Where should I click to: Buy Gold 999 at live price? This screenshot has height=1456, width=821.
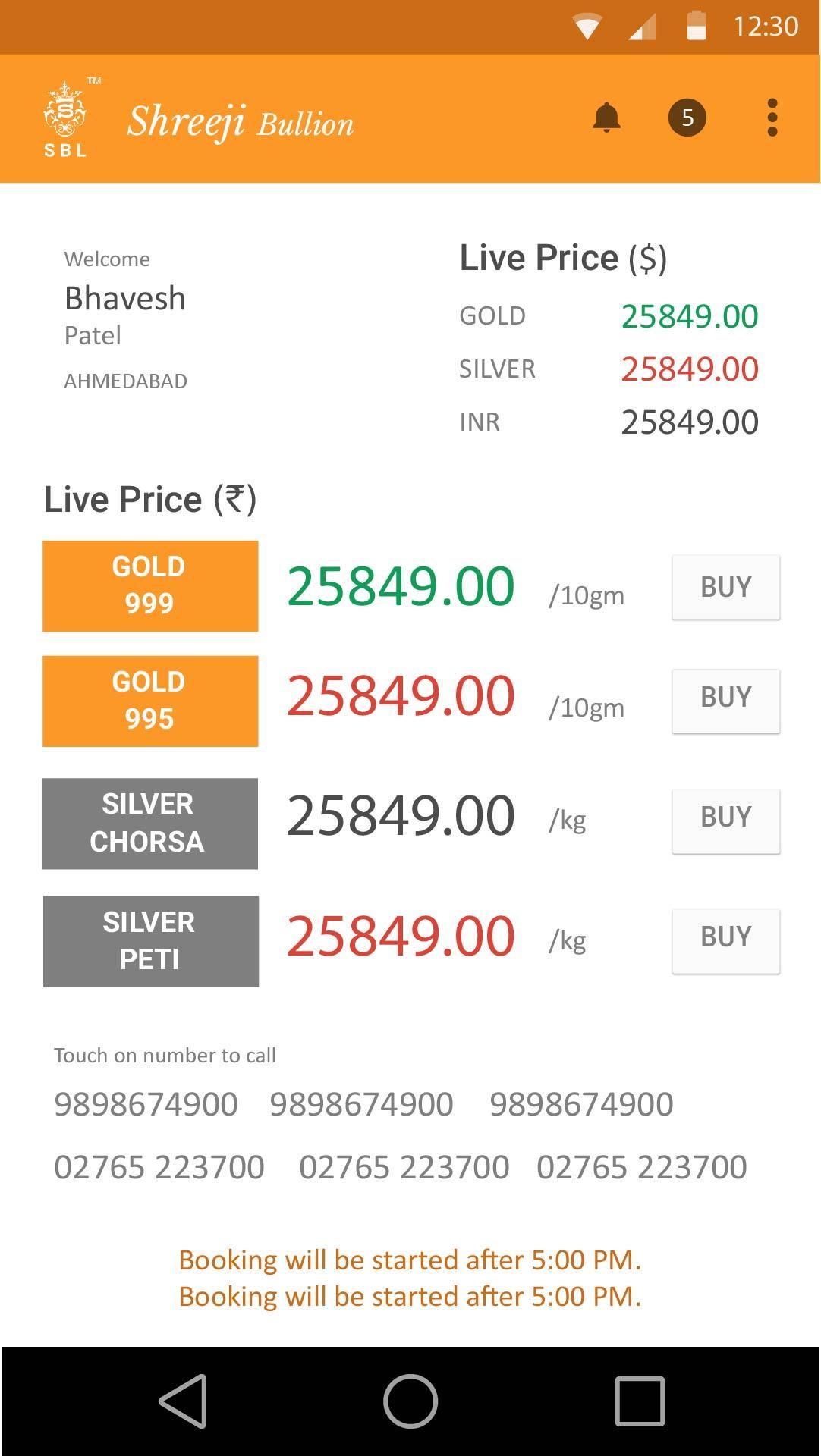(725, 587)
